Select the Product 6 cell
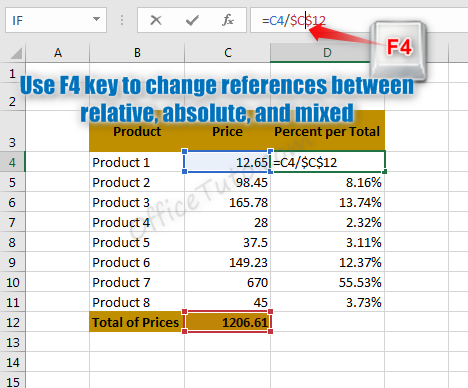This screenshot has width=468, height=388. pos(137,262)
